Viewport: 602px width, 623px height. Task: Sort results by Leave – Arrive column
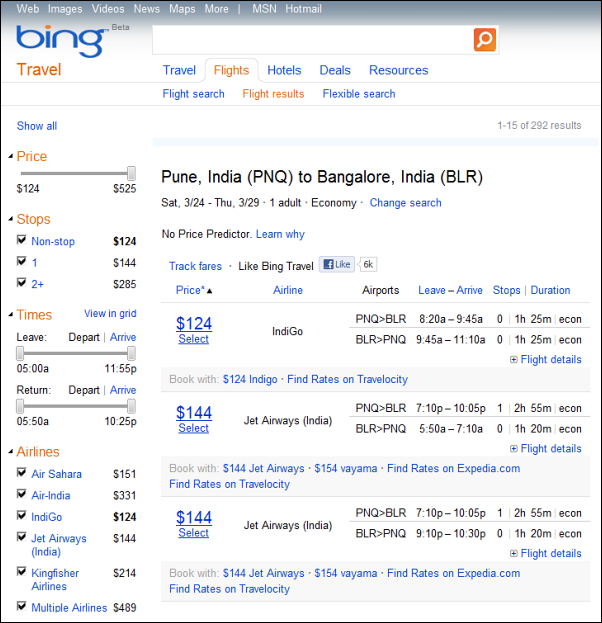(450, 290)
